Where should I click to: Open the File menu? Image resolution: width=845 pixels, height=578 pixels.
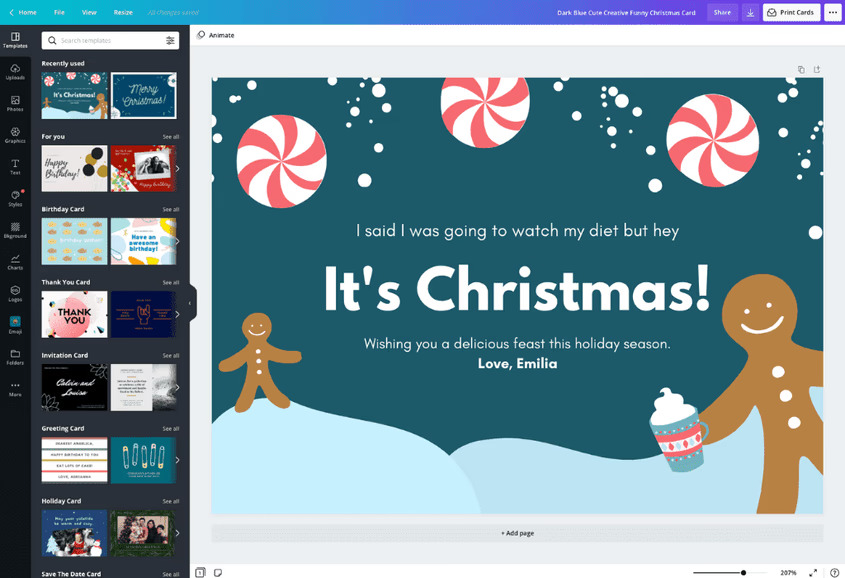coord(59,12)
